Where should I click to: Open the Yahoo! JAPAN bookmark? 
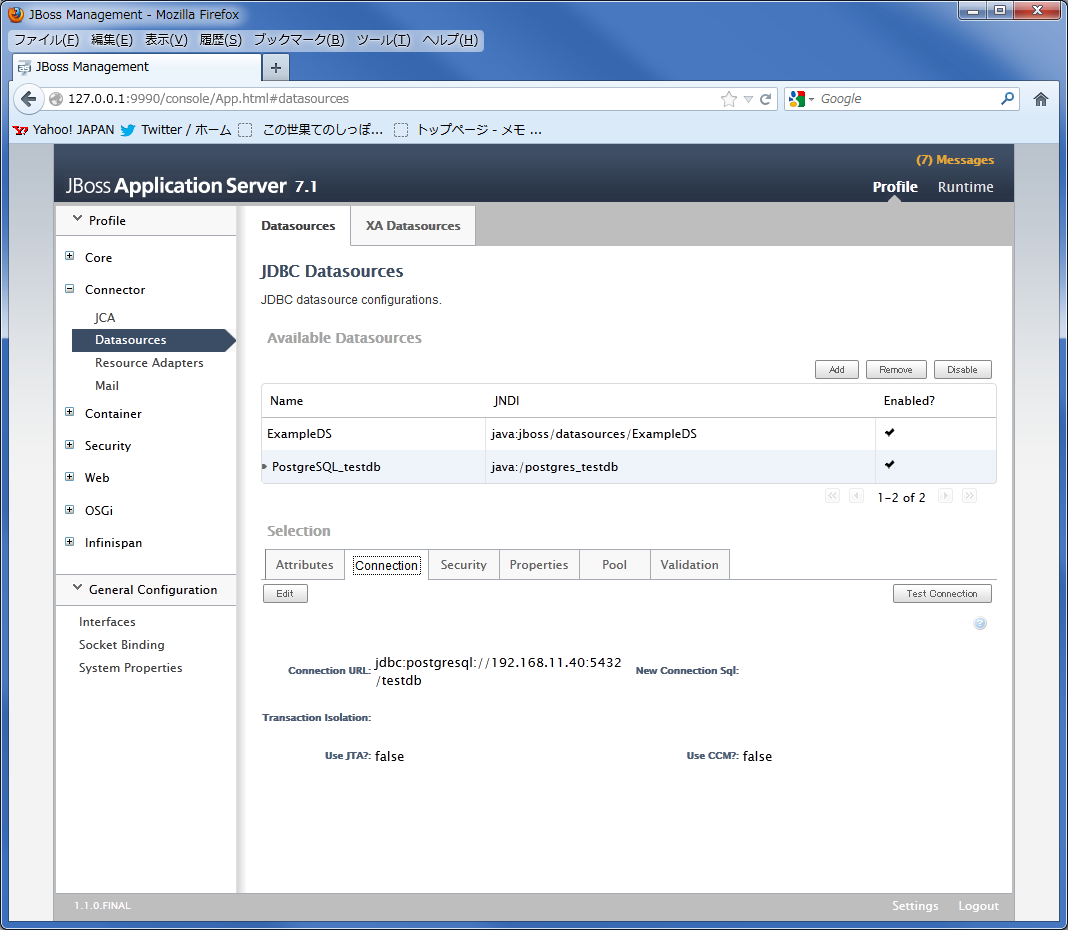pos(63,129)
